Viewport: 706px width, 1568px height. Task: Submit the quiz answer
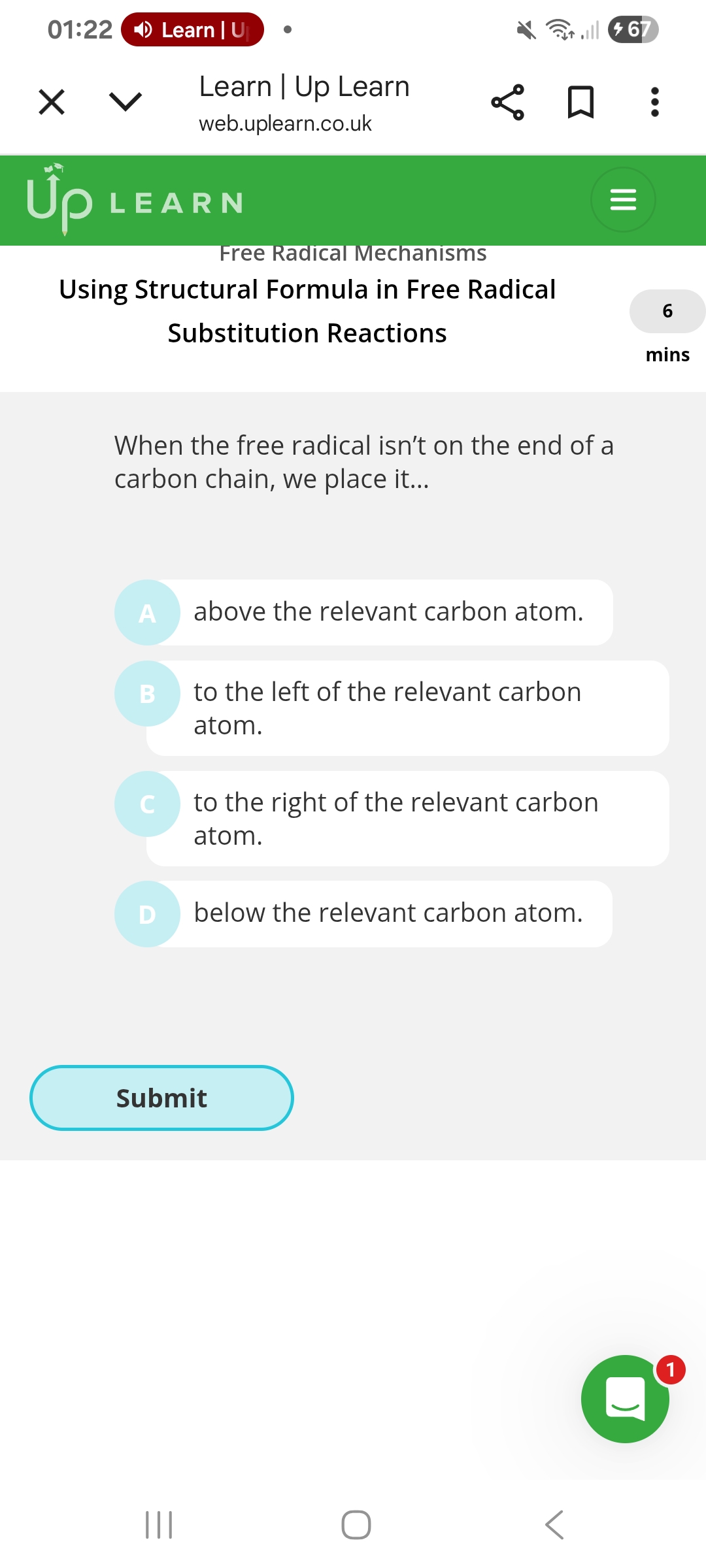coord(161,1098)
